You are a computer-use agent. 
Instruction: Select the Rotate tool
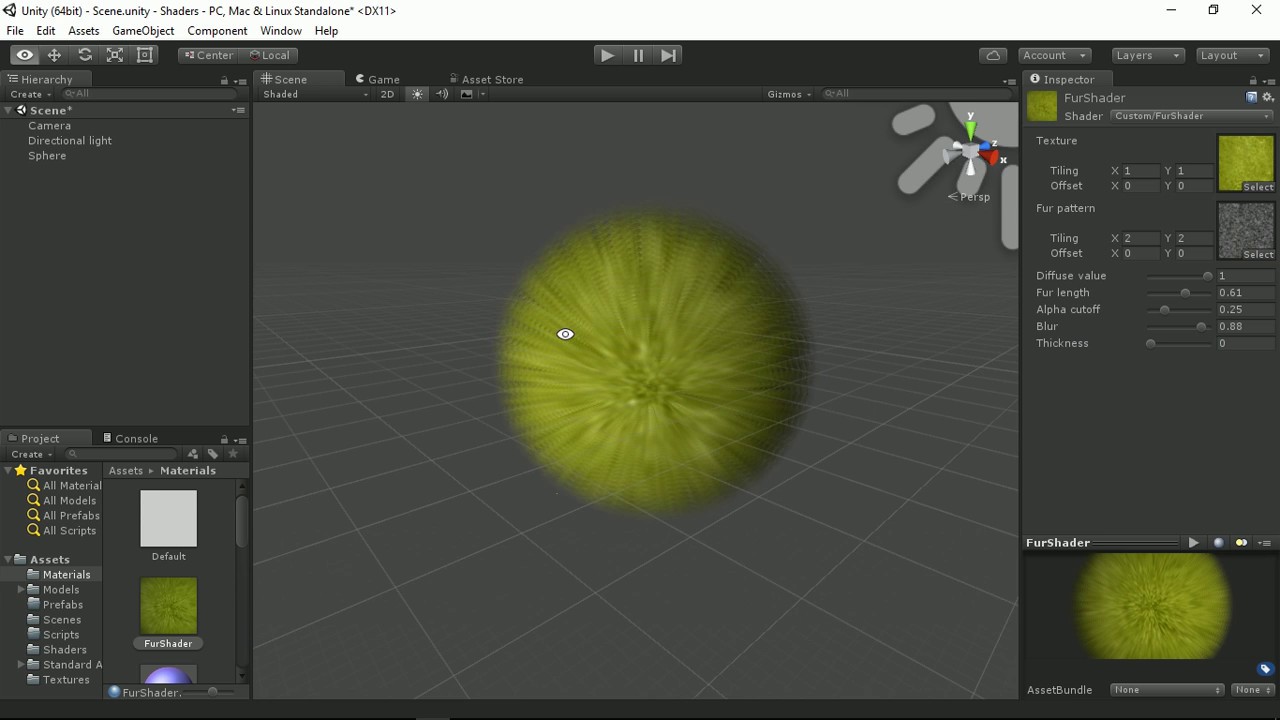(x=85, y=55)
